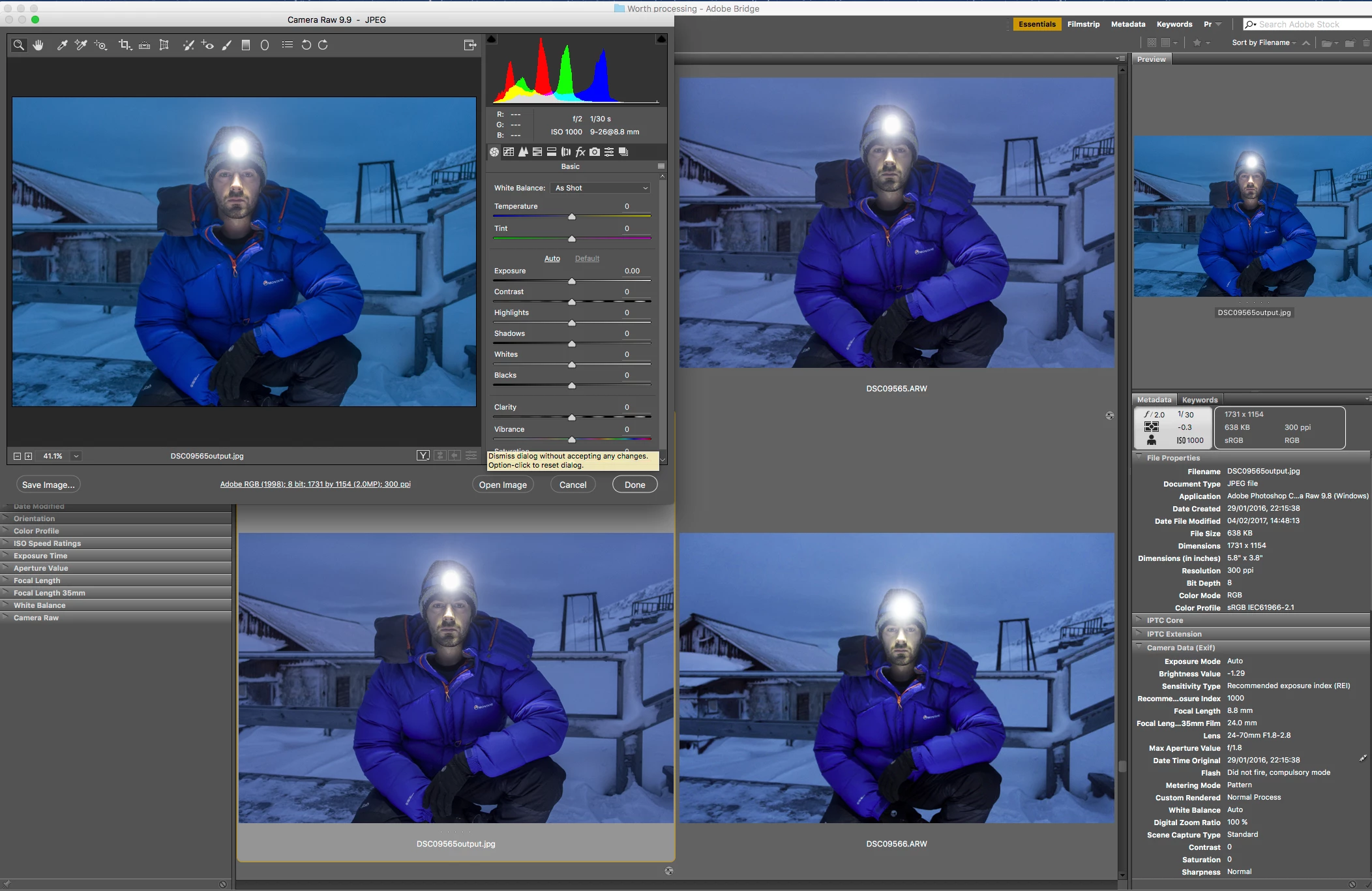Switch to the Filmstrip workspace
This screenshot has width=1372, height=891.
1083,24
